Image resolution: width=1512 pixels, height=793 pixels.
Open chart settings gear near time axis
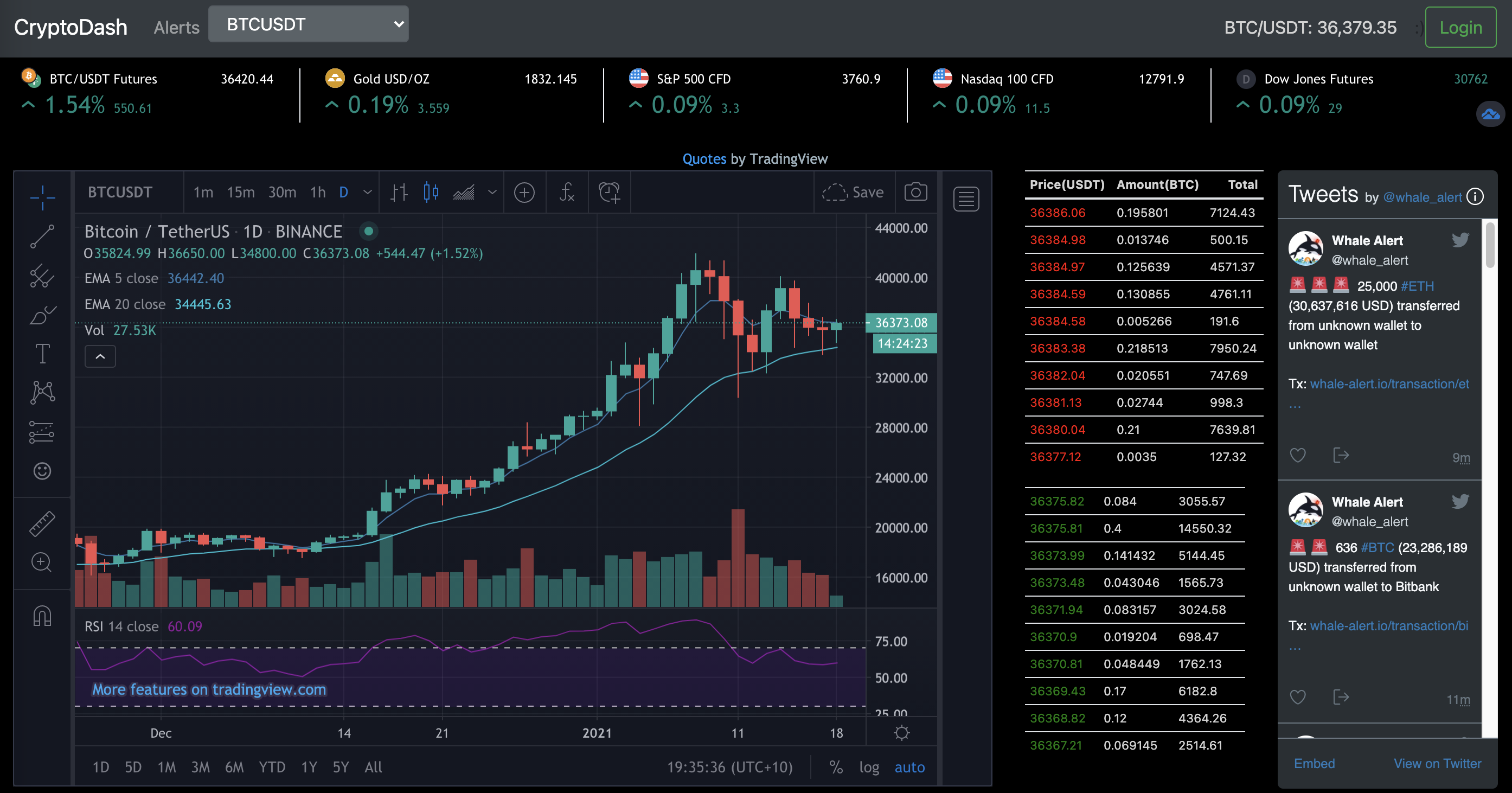[901, 733]
